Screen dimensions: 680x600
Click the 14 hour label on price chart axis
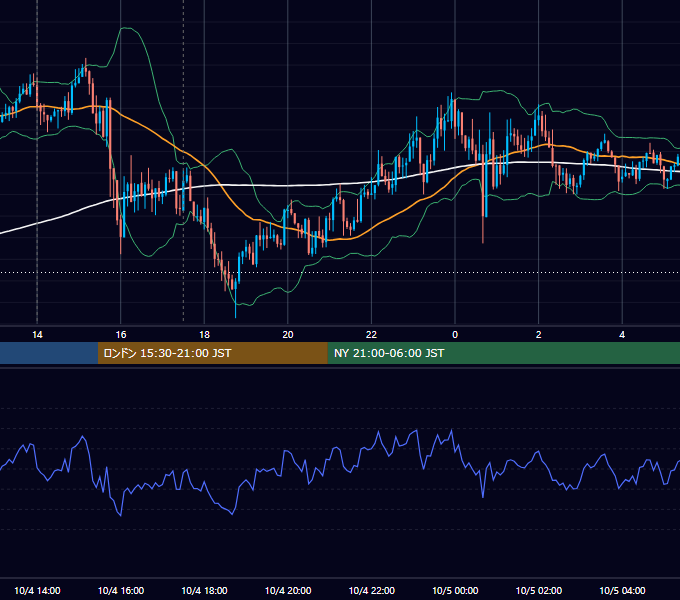37,335
